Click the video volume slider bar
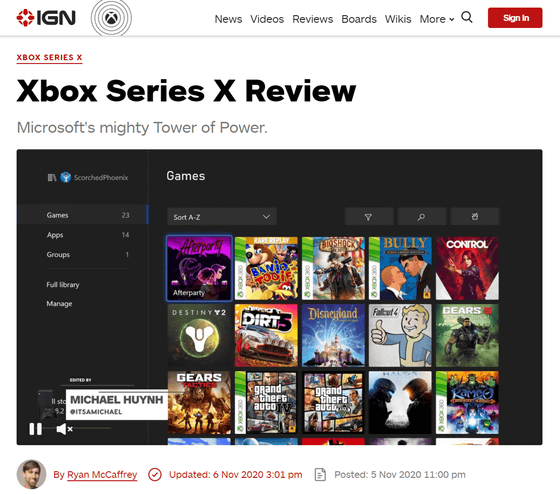560x494 pixels. [93, 428]
